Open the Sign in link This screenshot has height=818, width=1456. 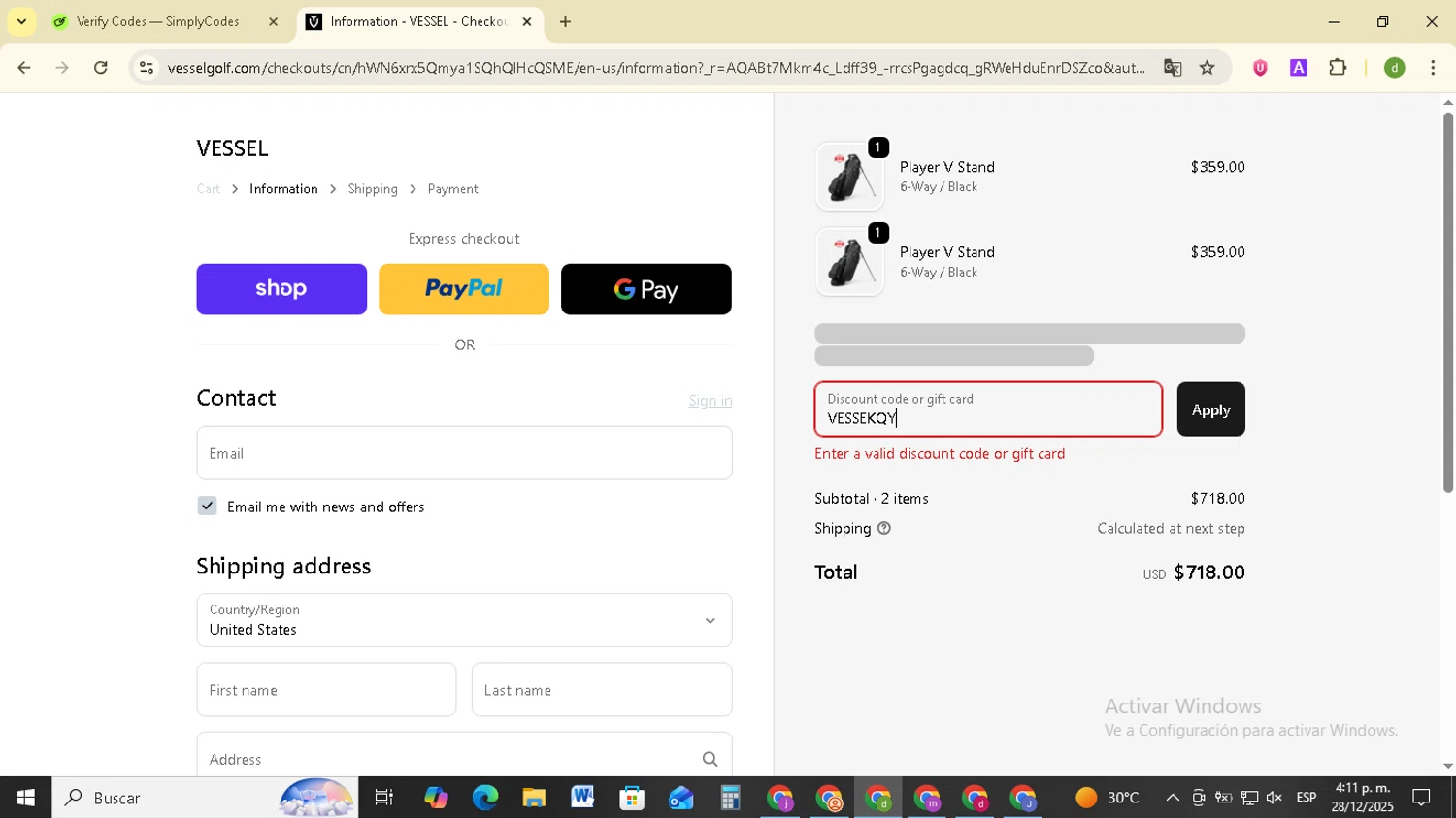click(711, 401)
